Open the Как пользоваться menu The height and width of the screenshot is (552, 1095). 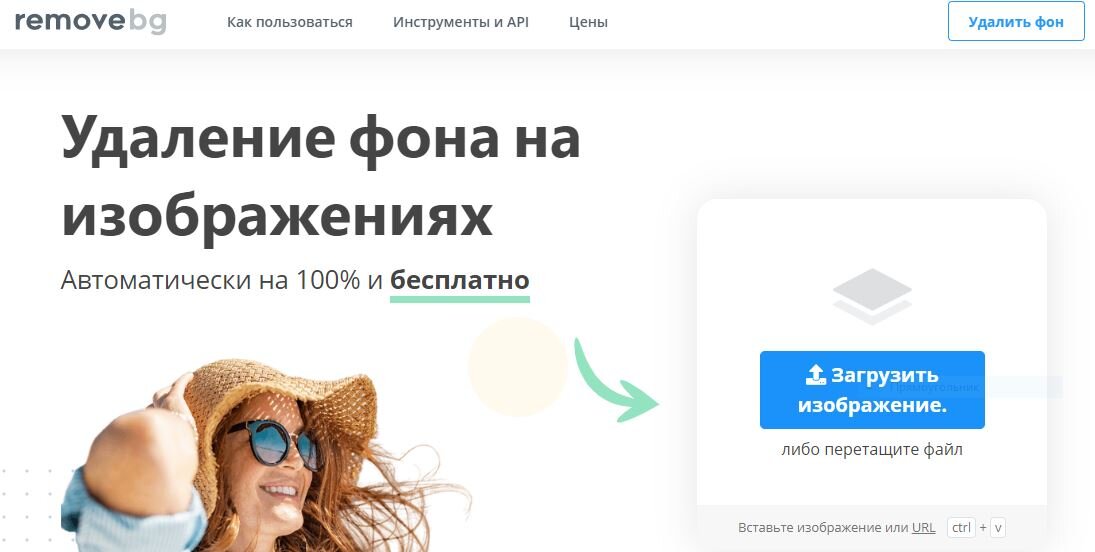click(289, 22)
